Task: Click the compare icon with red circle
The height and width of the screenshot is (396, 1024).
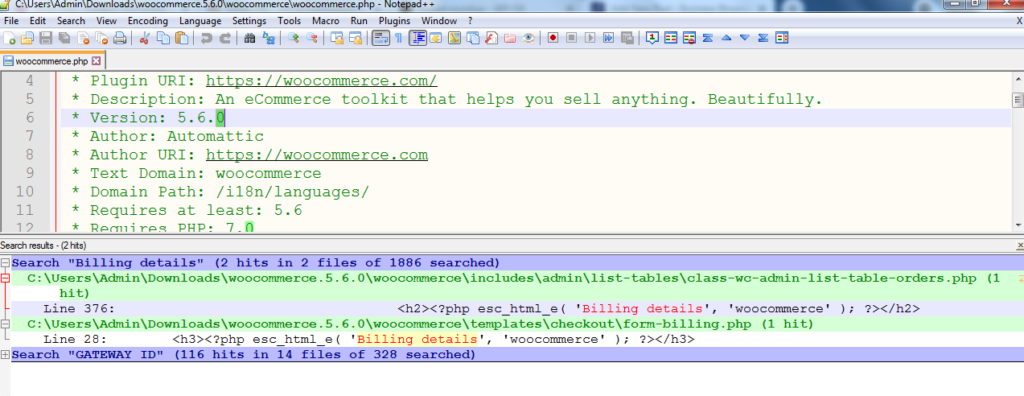Action: pos(689,38)
